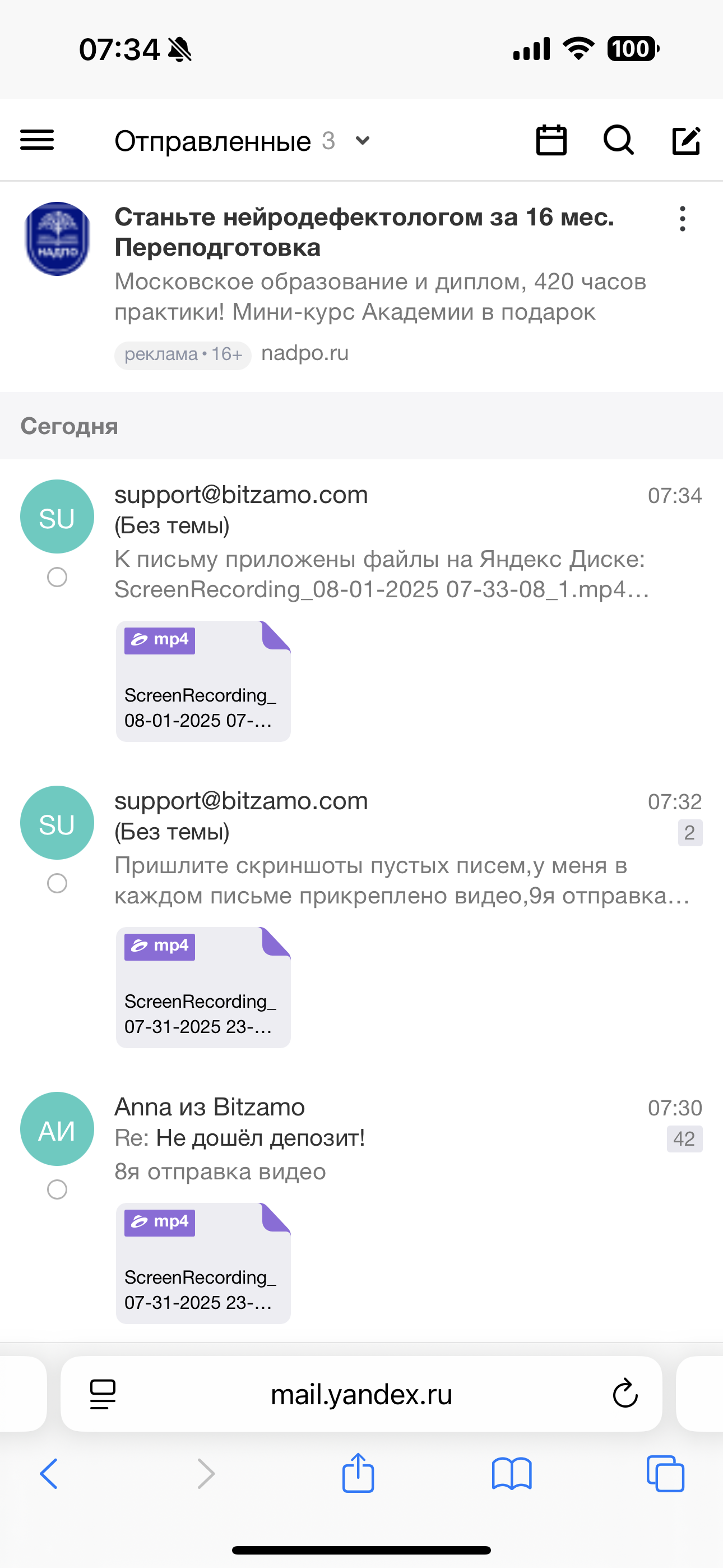Tap the Safari share icon

[x=358, y=1473]
